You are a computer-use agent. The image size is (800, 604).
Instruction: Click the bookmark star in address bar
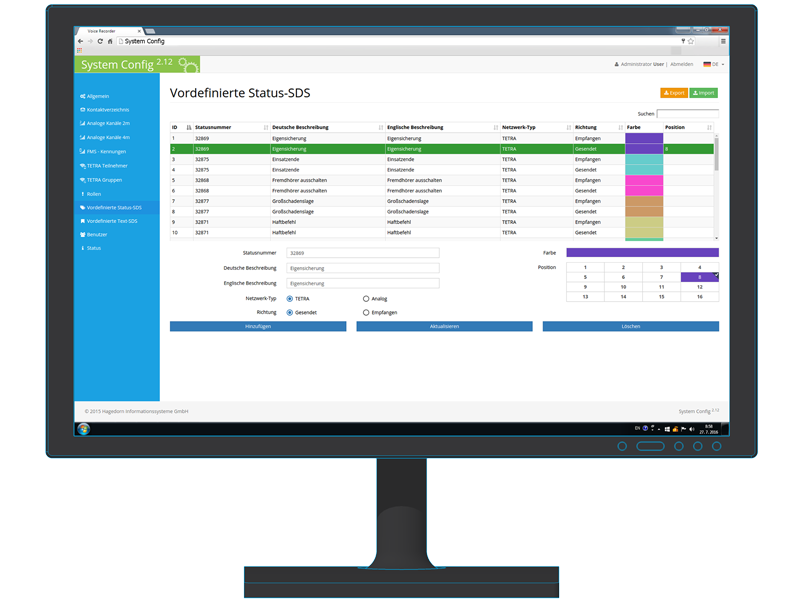pyautogui.click(x=691, y=41)
